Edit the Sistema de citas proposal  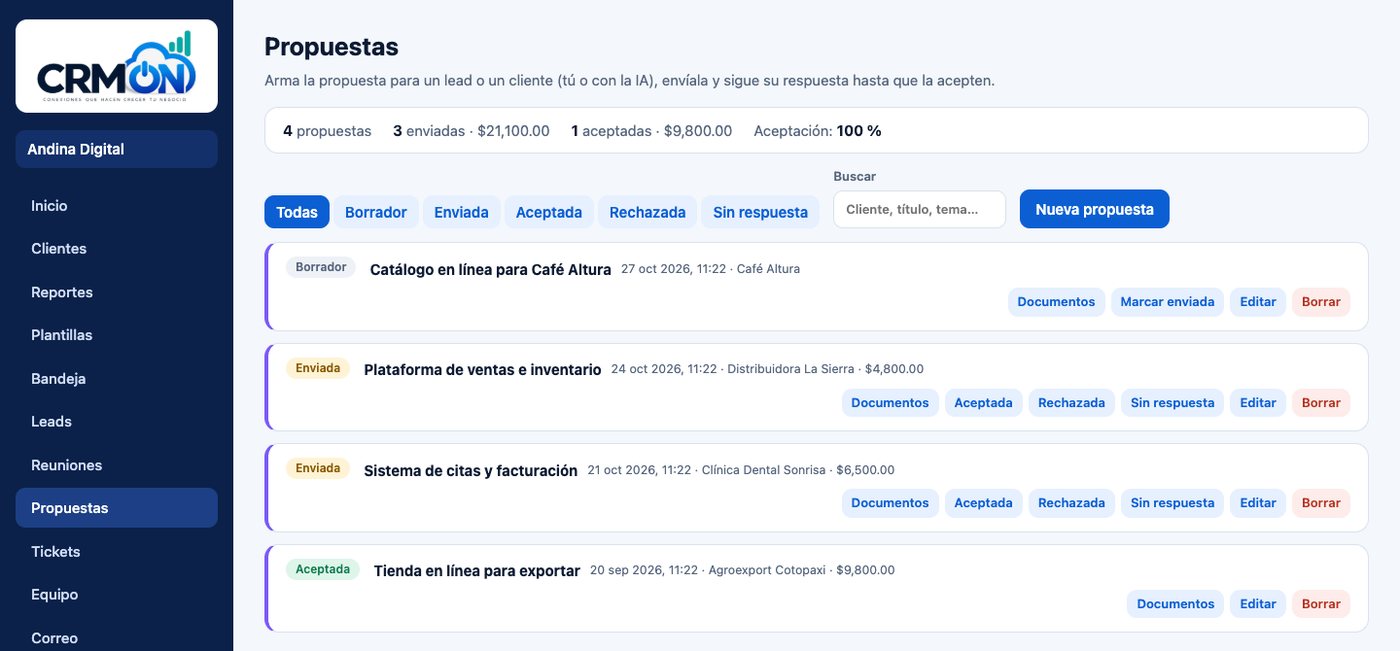(x=1258, y=503)
